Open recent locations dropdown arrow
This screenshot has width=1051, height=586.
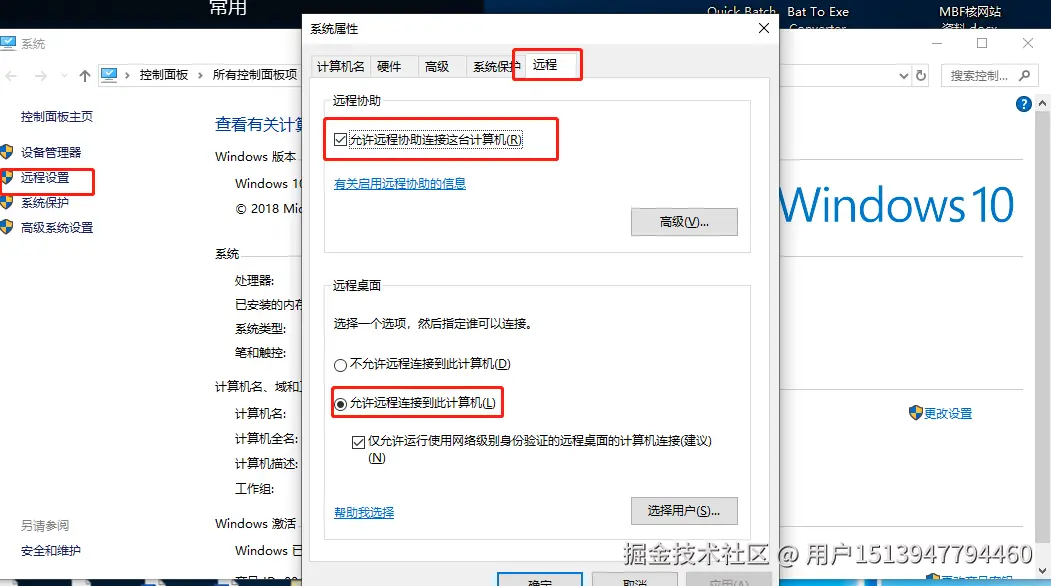point(64,76)
